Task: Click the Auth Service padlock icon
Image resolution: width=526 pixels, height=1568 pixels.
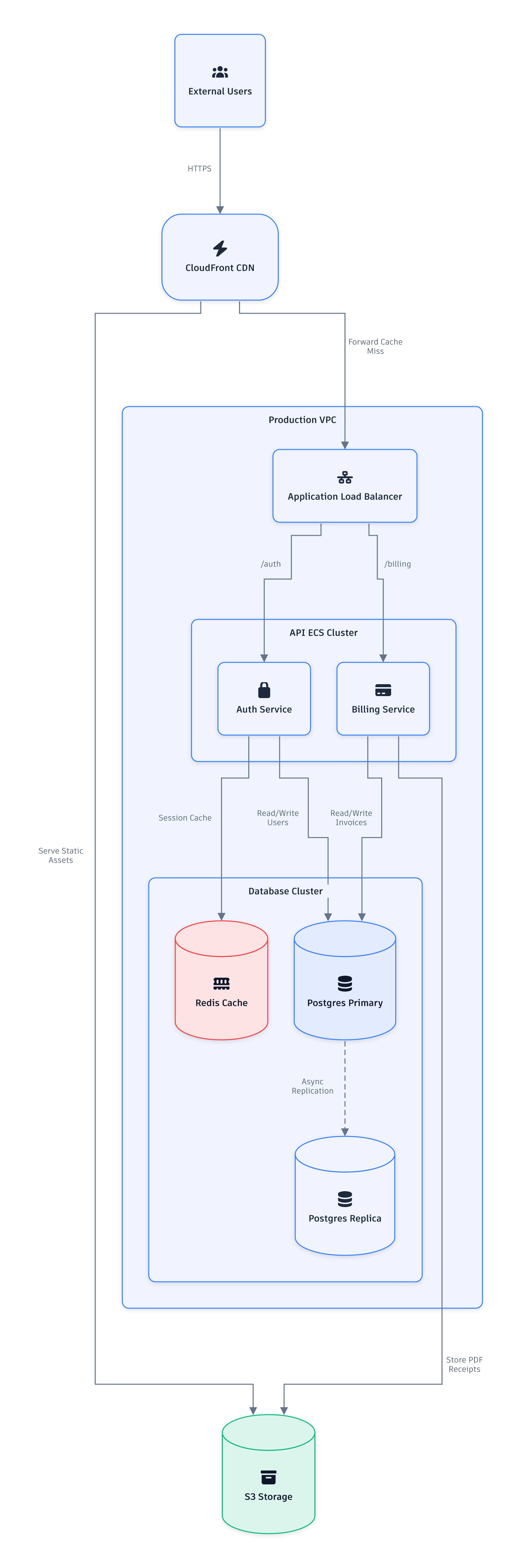Action: (264, 690)
